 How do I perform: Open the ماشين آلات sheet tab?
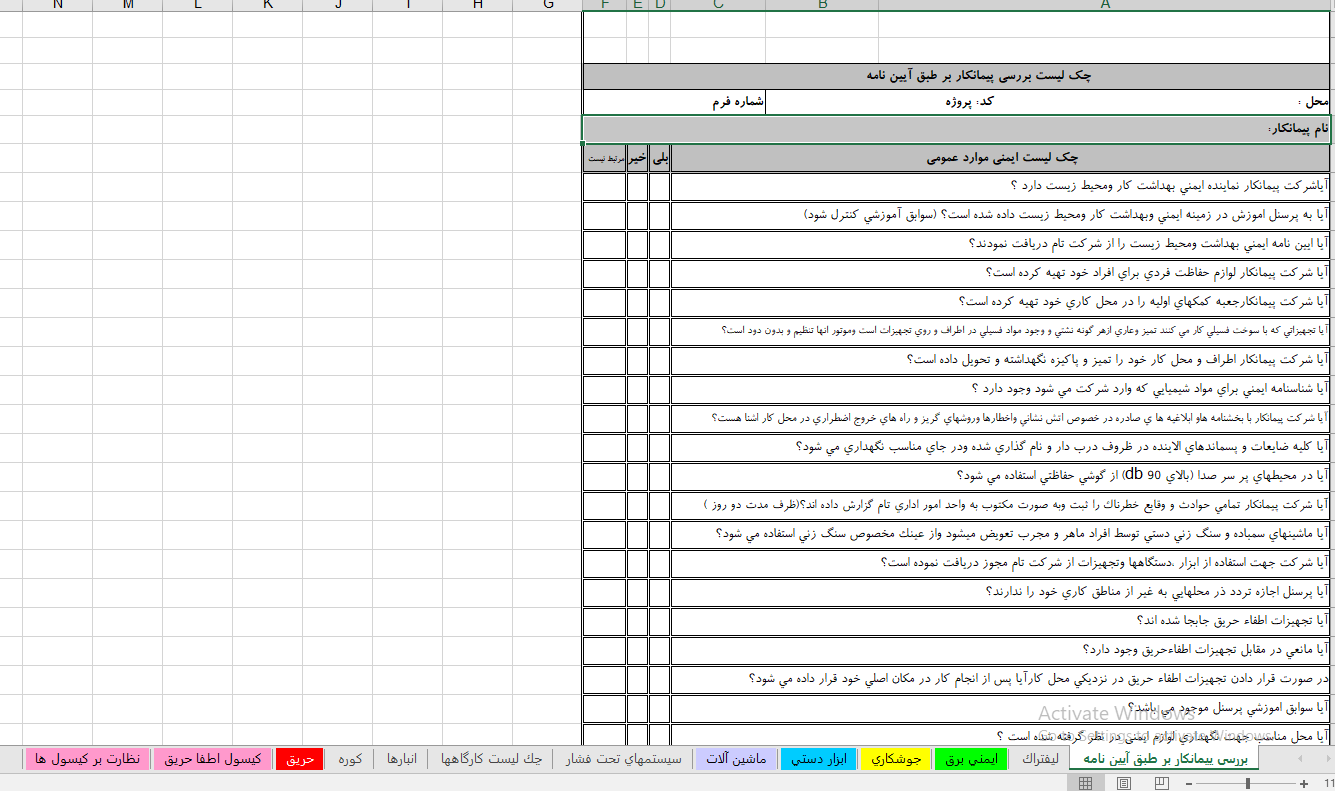736,759
